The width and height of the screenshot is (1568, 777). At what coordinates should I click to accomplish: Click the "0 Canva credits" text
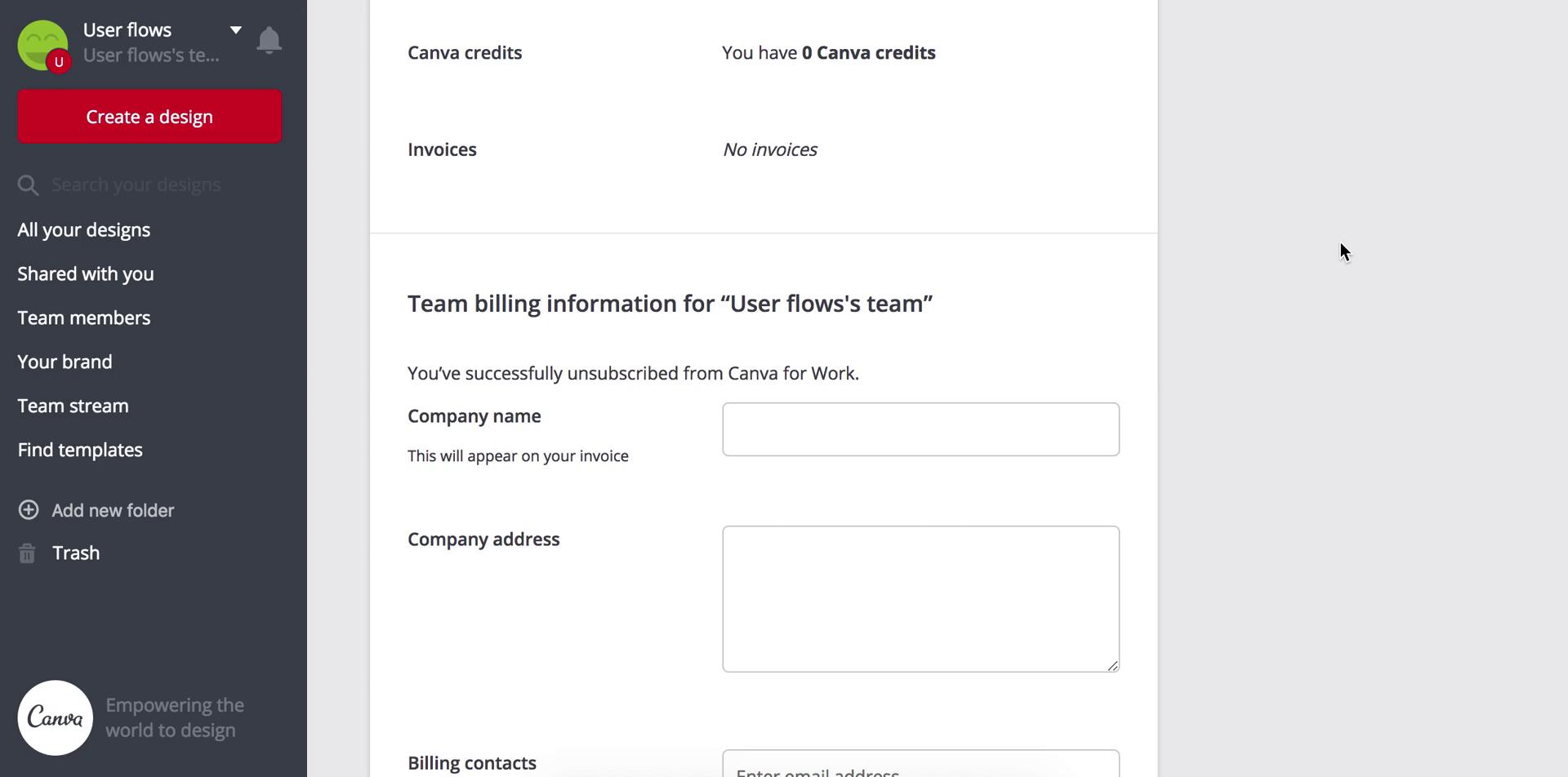coord(868,53)
